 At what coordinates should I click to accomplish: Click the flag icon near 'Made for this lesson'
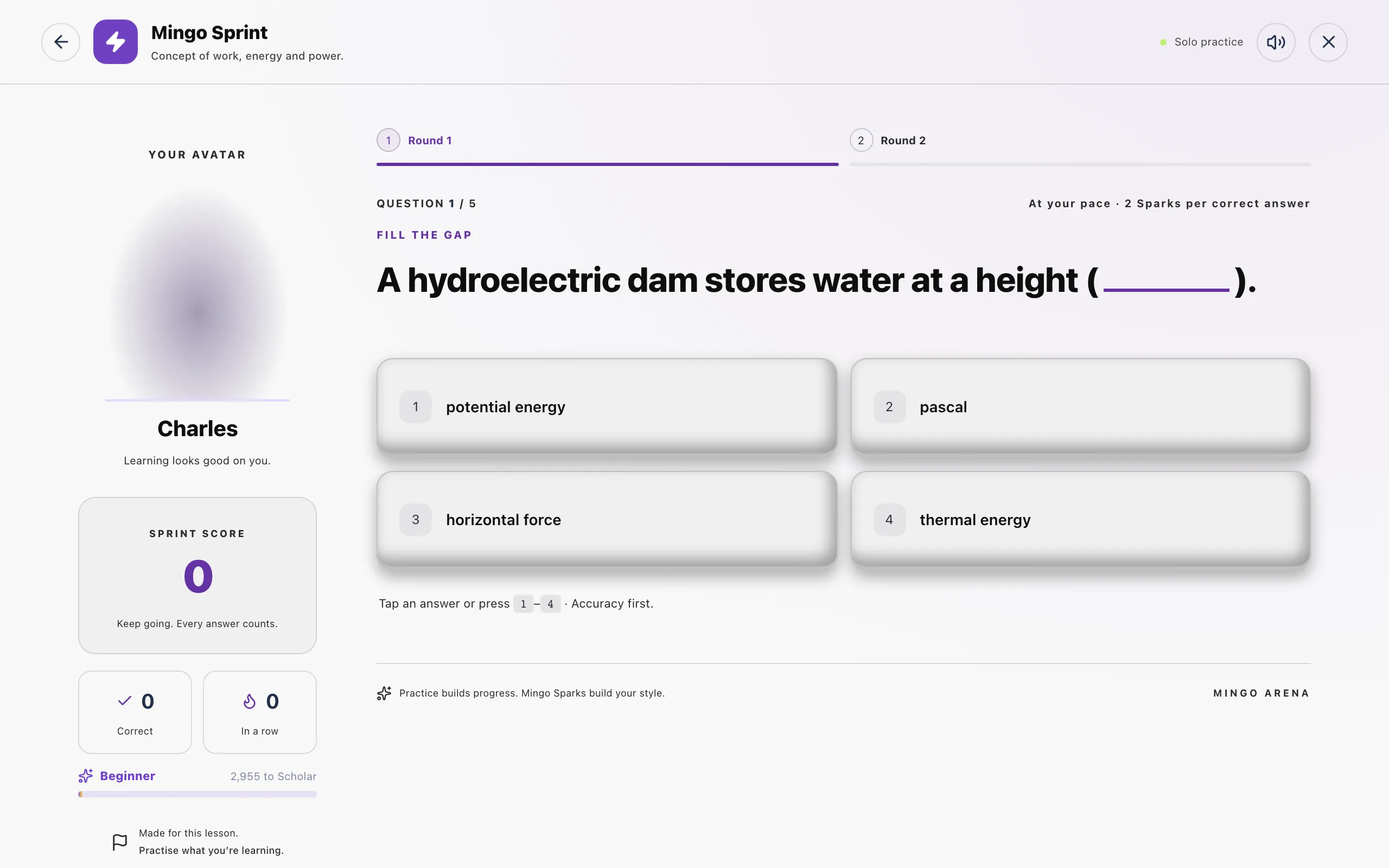coord(119,841)
